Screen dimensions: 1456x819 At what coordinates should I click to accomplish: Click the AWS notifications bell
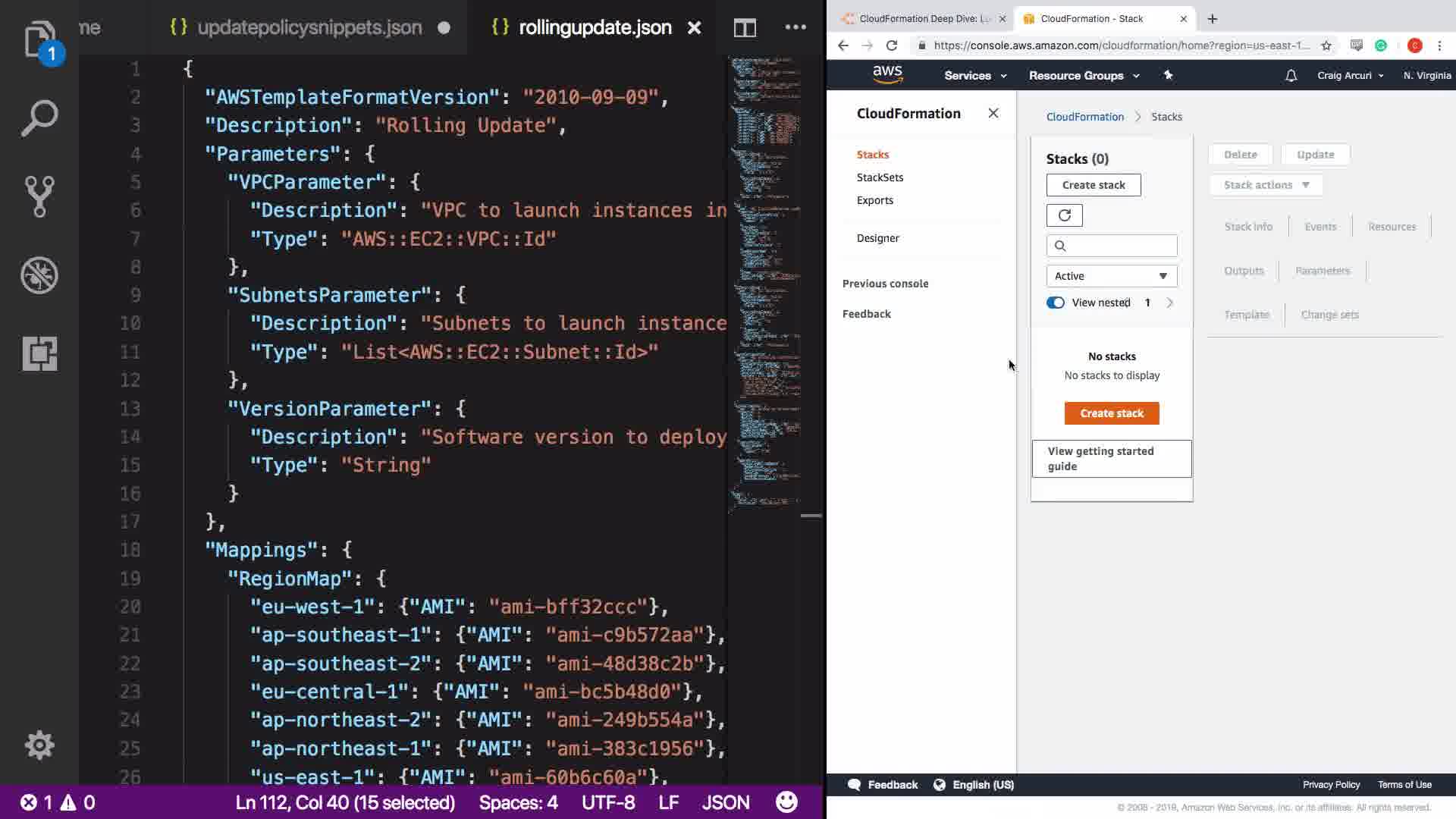(1291, 76)
